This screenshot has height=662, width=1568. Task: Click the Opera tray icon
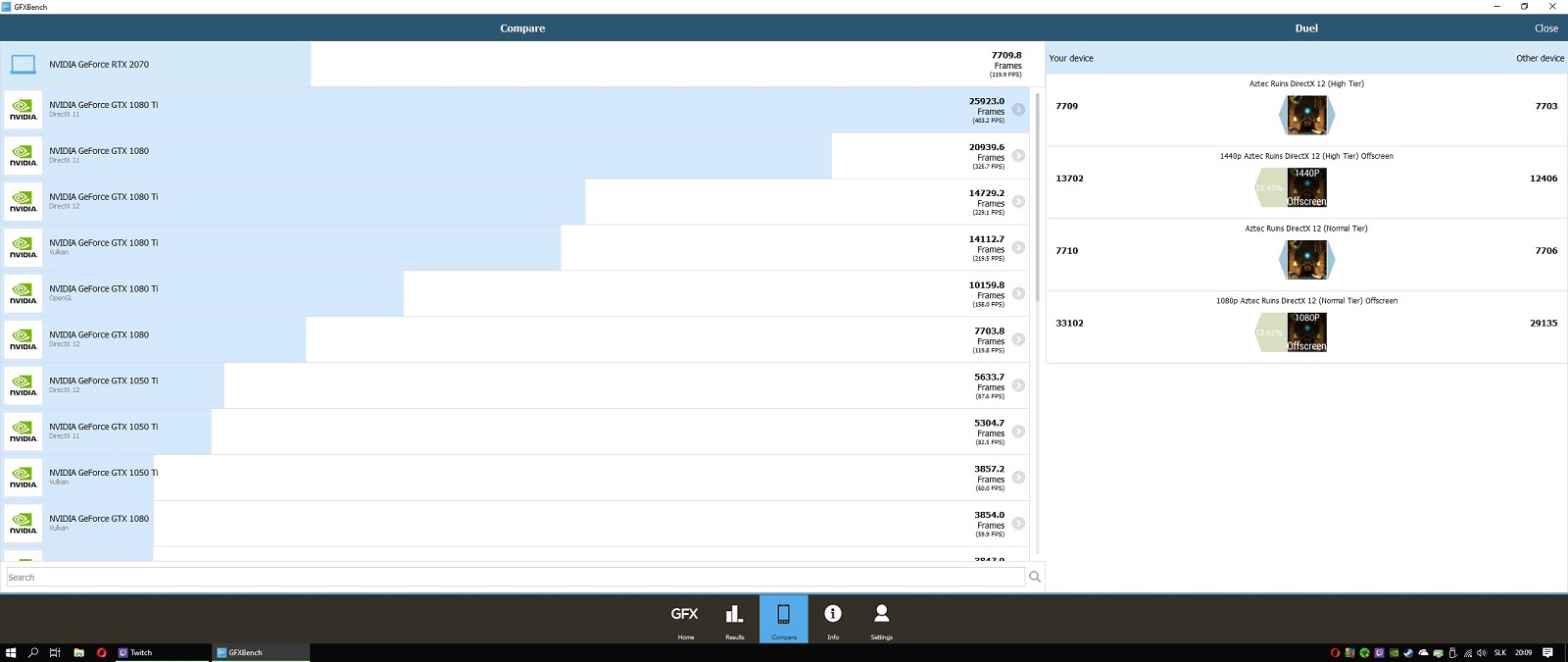(x=1335, y=652)
